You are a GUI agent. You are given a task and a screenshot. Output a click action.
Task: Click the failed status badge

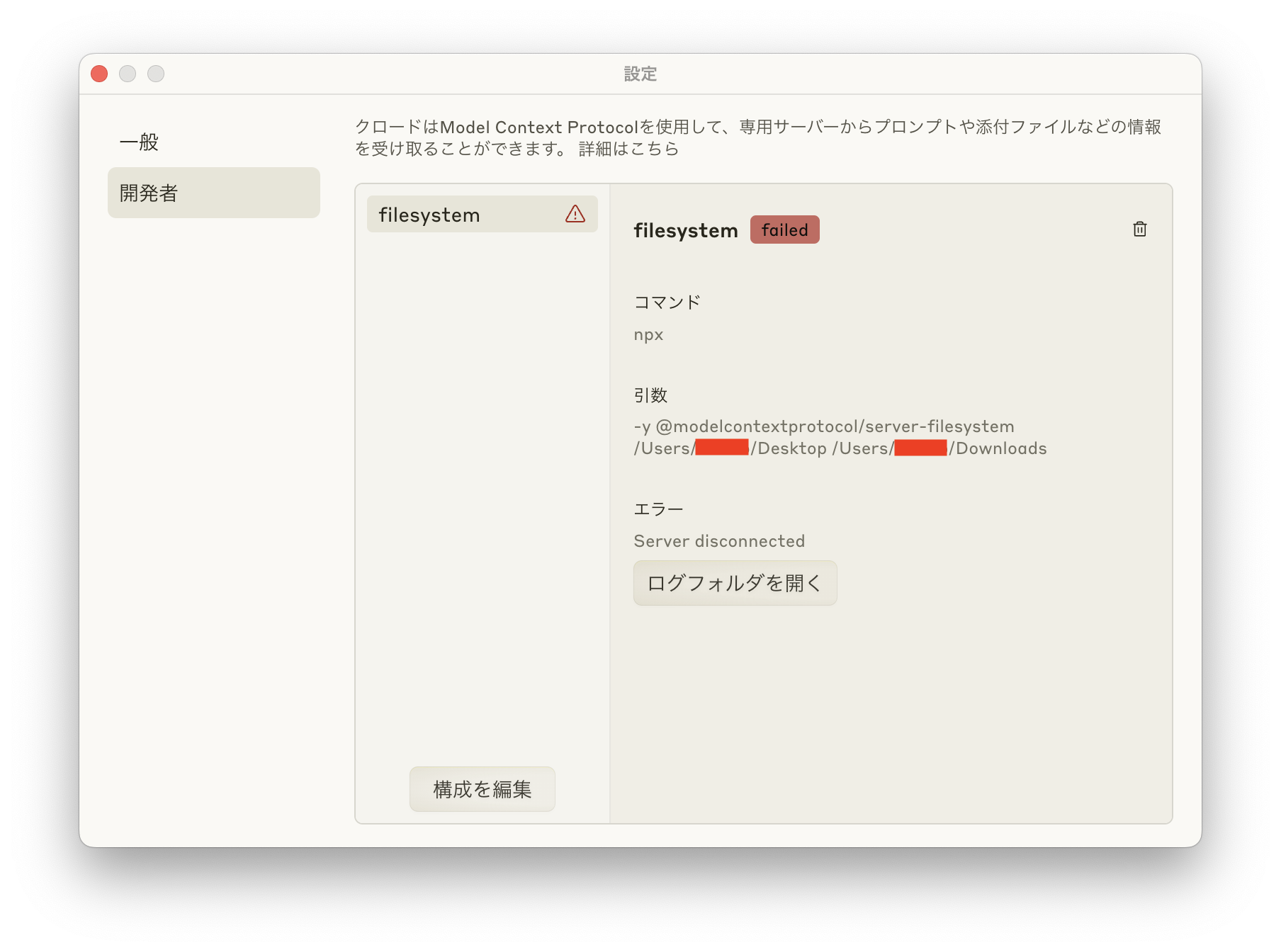click(785, 229)
